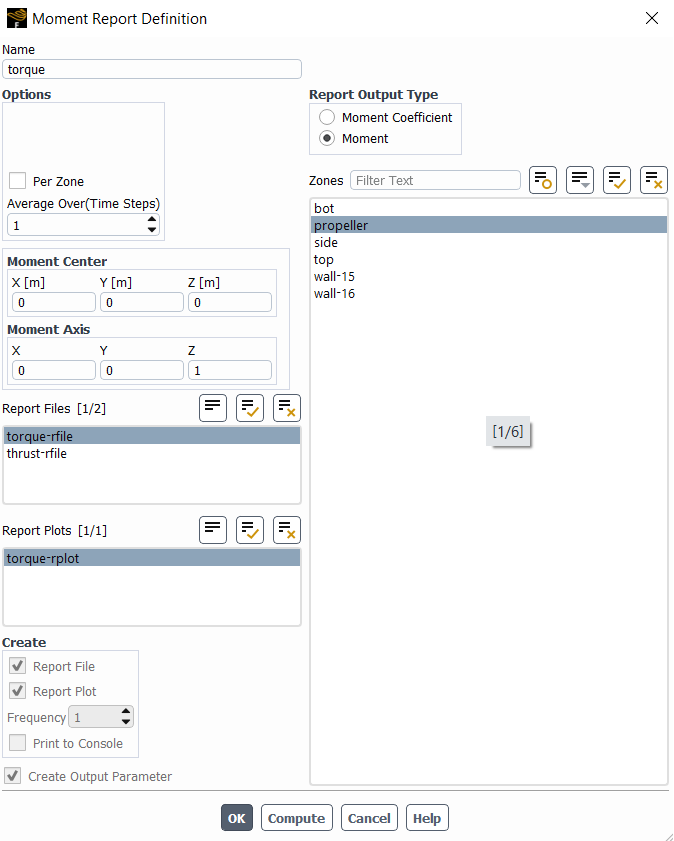Decrease the Frequency spinner value
674x841 pixels.
(x=126, y=722)
